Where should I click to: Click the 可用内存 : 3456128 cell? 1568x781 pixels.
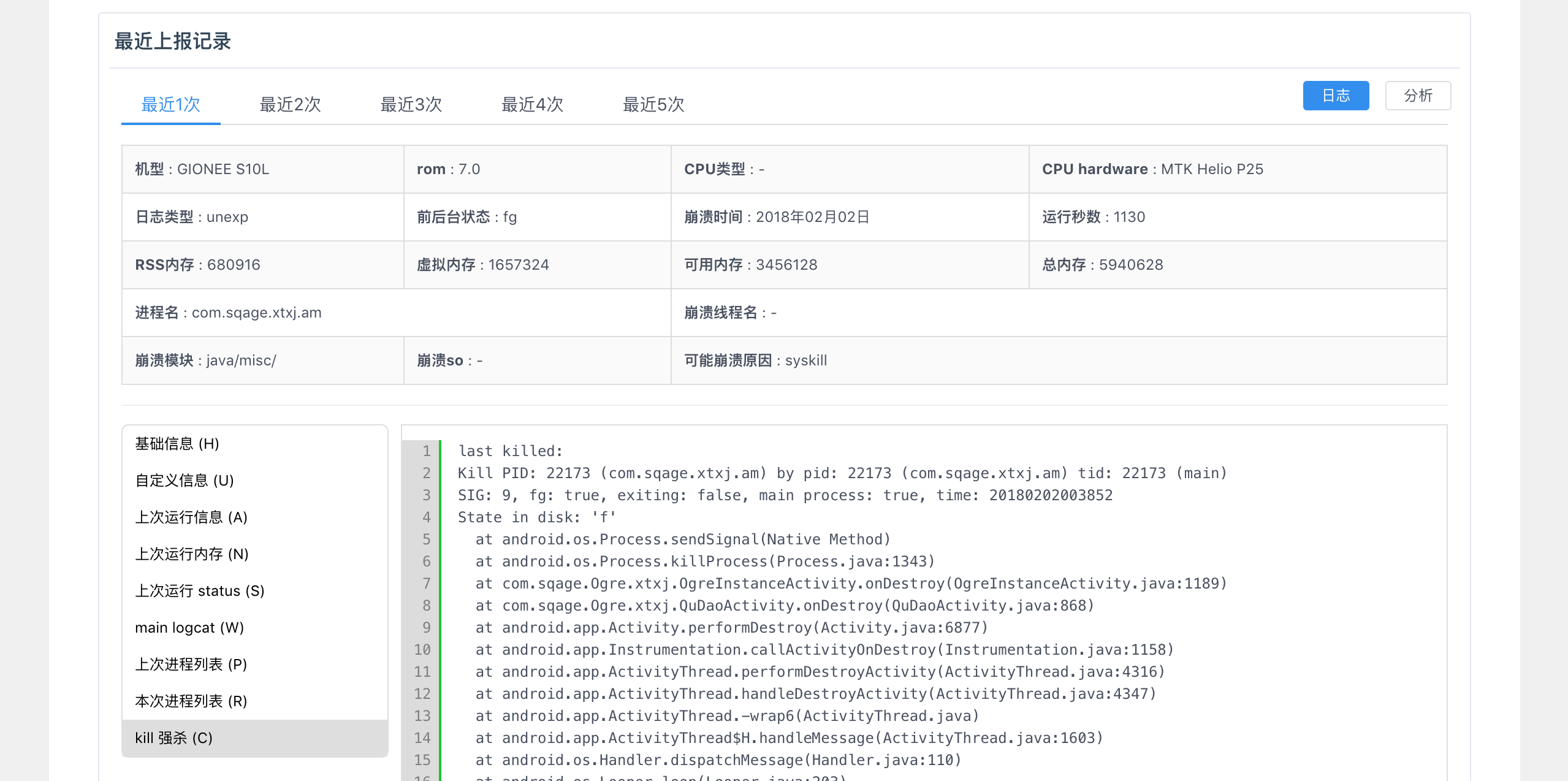(850, 265)
